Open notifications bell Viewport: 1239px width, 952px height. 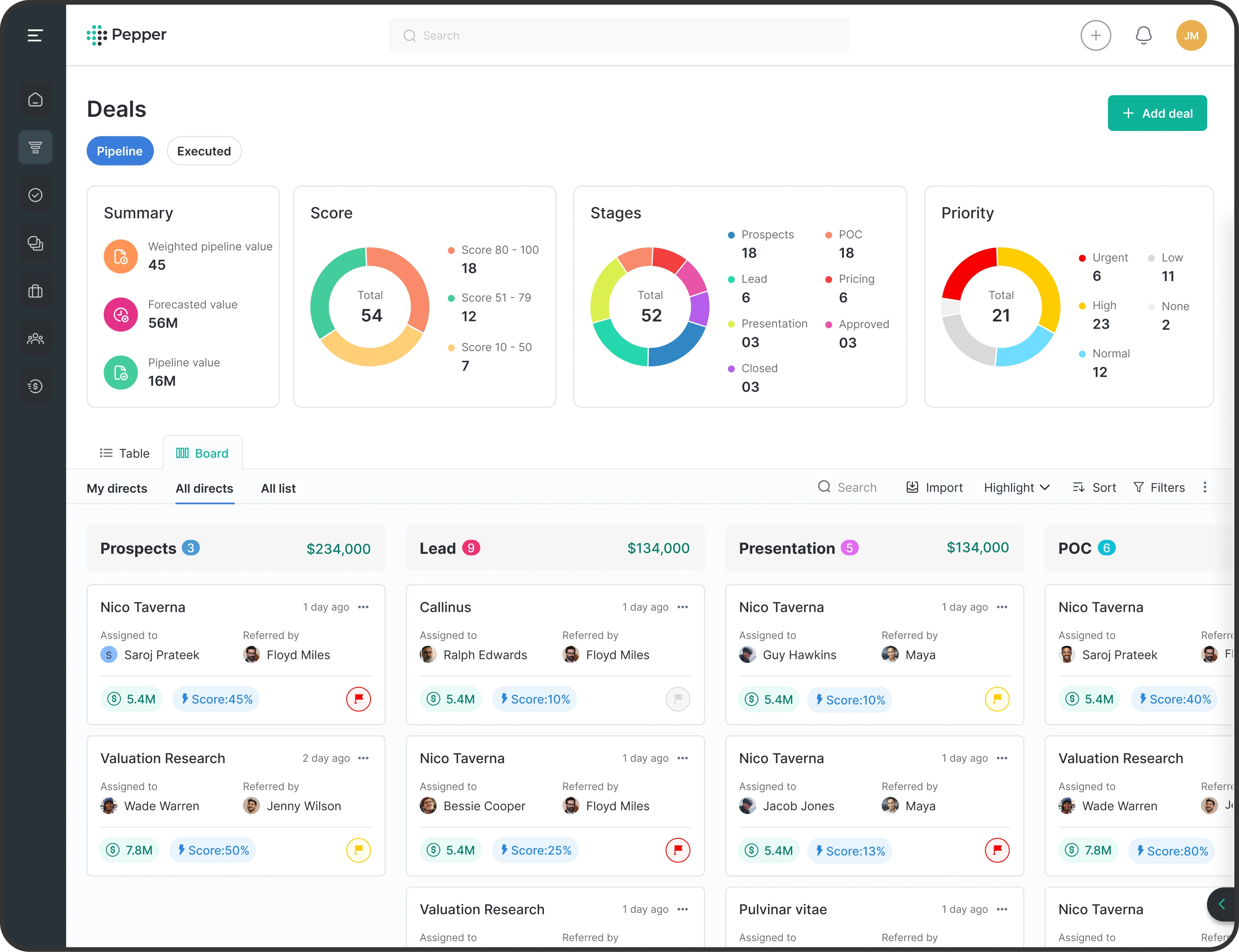pyautogui.click(x=1144, y=36)
